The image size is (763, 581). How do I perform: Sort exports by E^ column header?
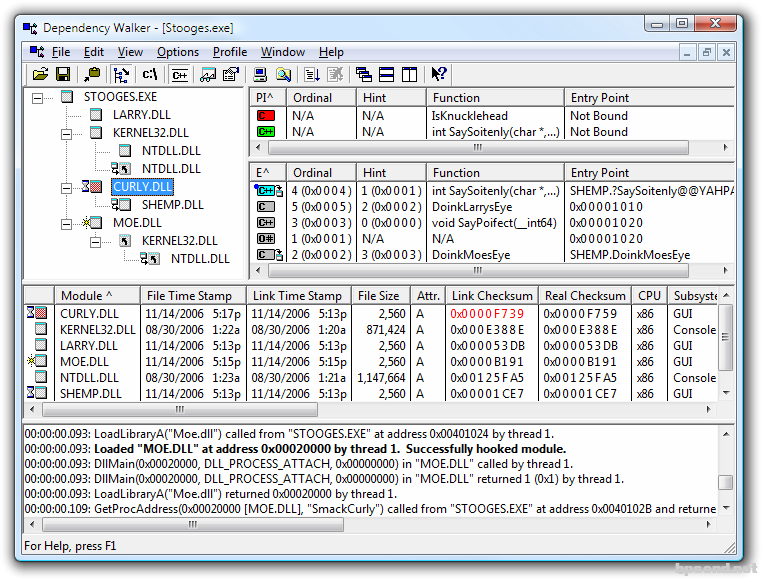pos(268,173)
